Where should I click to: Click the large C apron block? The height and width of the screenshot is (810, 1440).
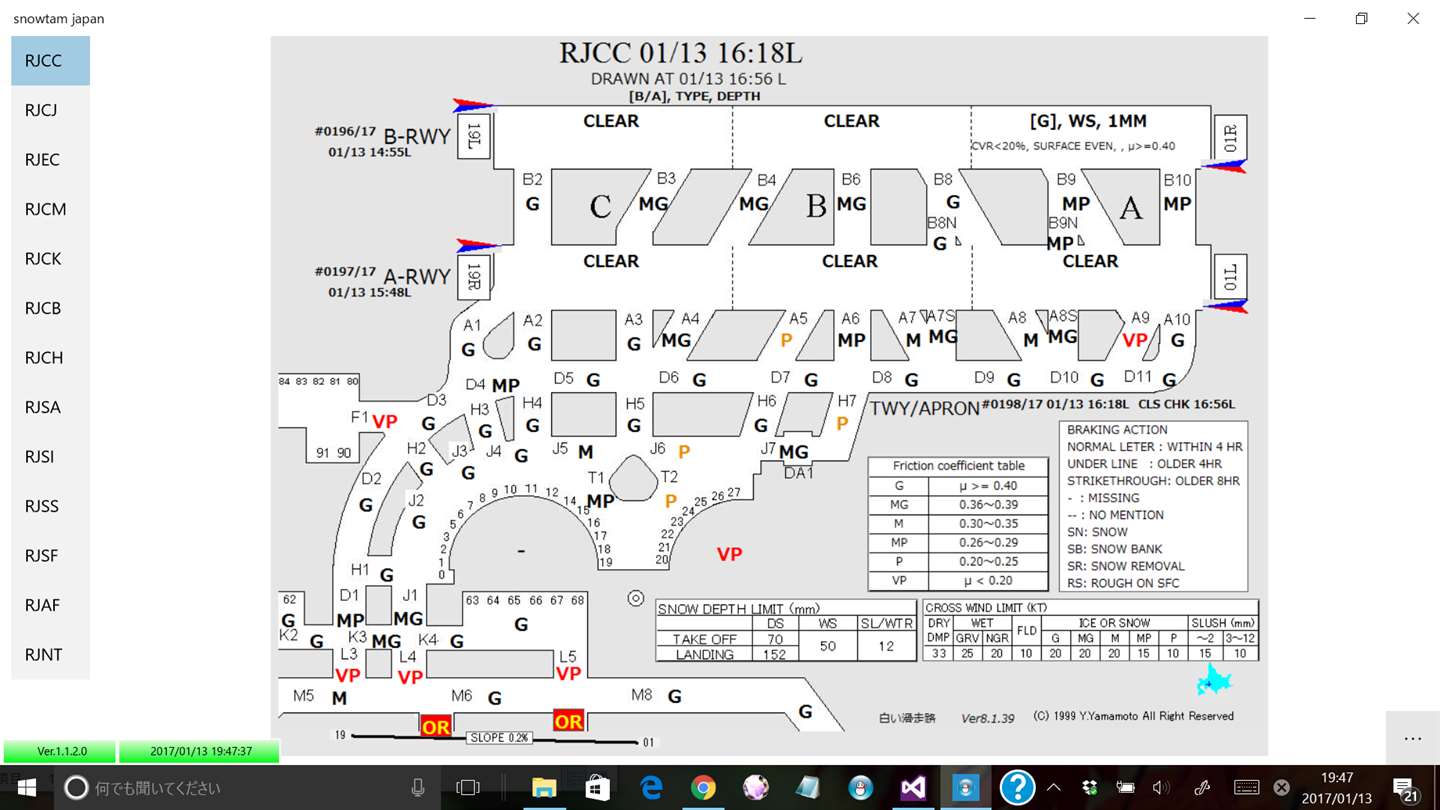(600, 206)
